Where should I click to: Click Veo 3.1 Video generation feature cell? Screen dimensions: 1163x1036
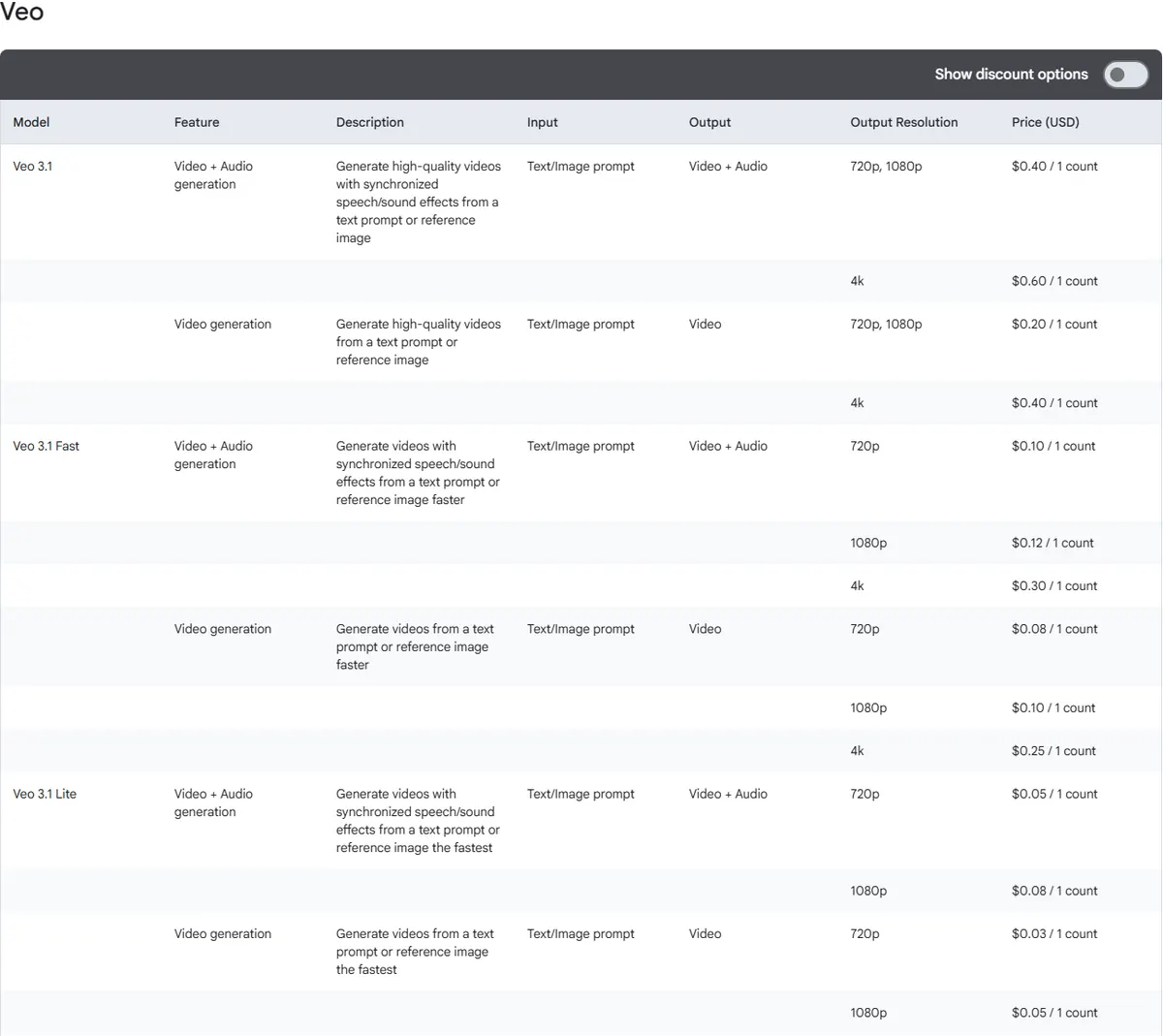pos(223,325)
